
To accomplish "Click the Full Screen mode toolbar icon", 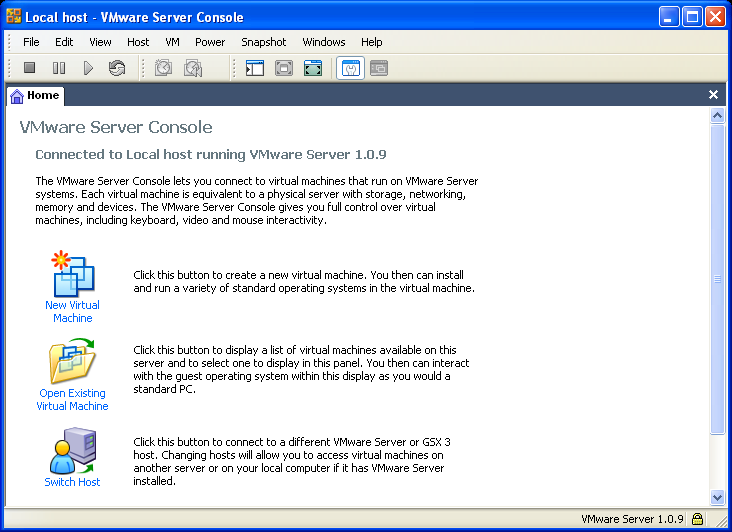I will 313,68.
